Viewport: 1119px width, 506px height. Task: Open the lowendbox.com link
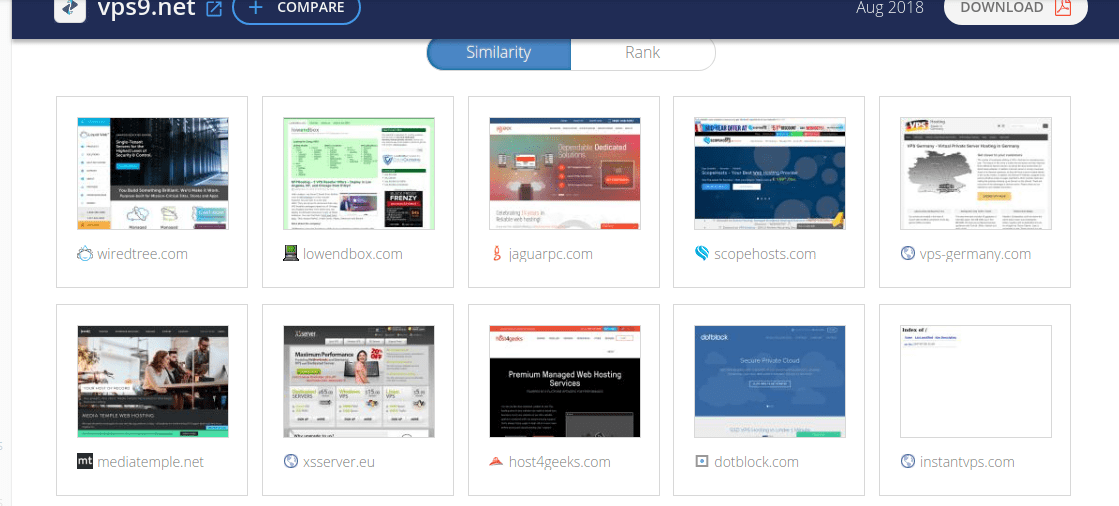tap(353, 254)
